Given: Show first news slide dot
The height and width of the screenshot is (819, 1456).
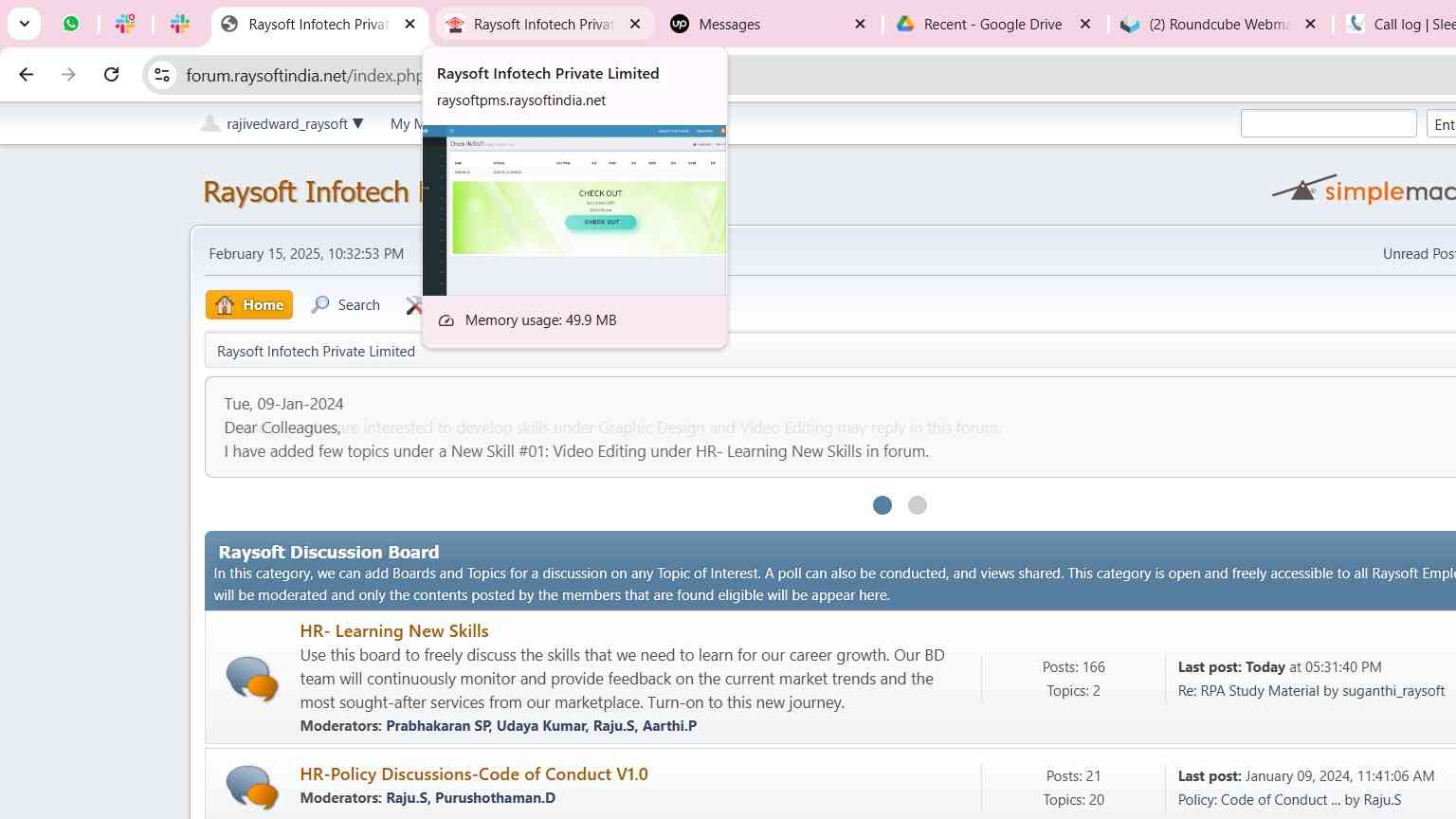Looking at the screenshot, I should [883, 505].
